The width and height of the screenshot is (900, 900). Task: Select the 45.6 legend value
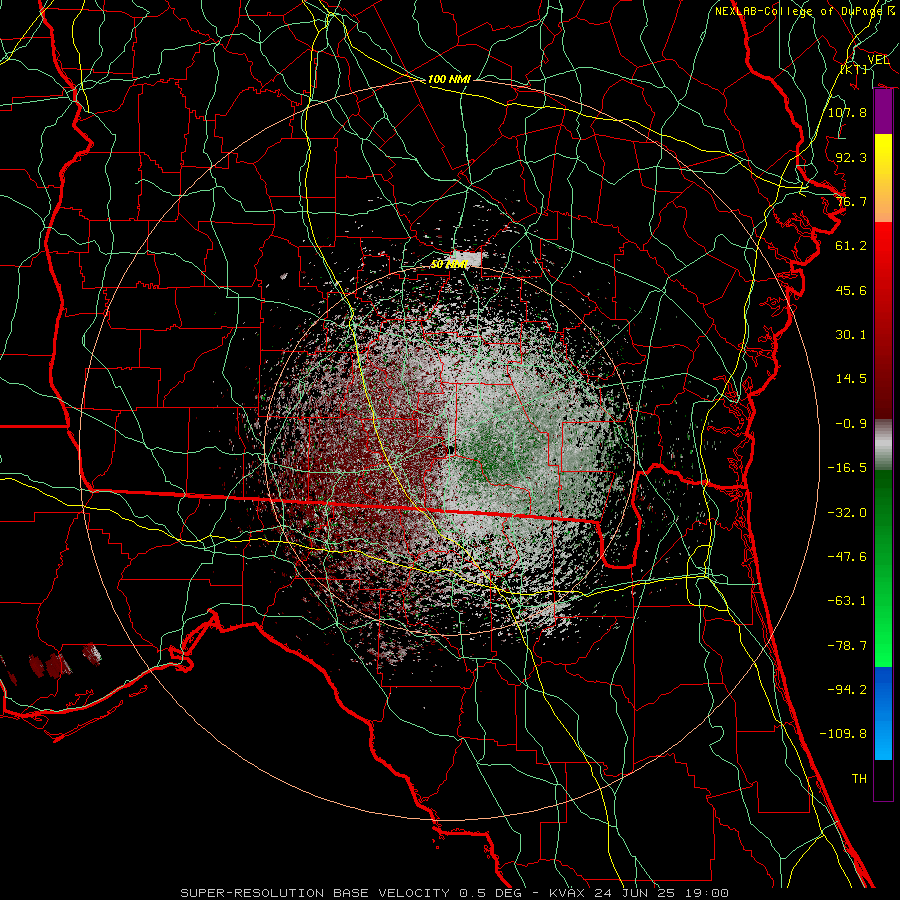click(x=851, y=290)
